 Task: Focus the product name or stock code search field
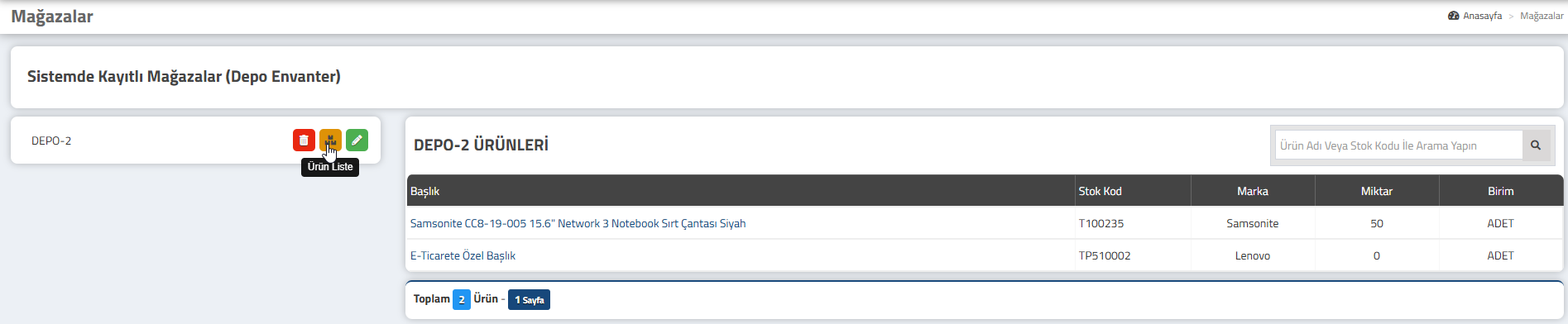click(x=1398, y=145)
